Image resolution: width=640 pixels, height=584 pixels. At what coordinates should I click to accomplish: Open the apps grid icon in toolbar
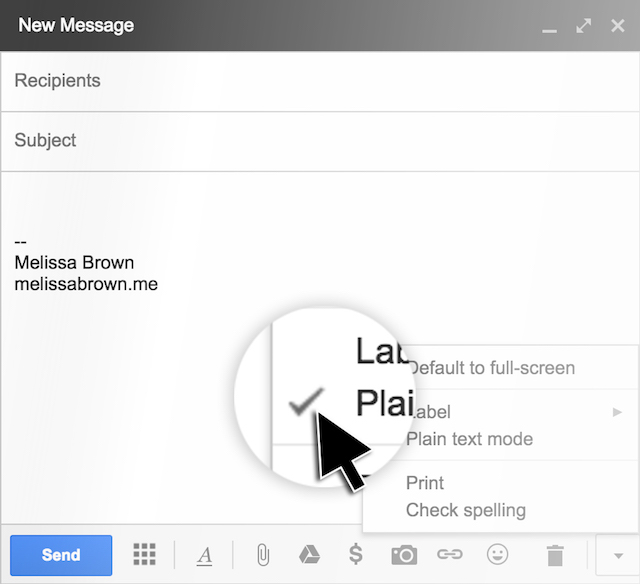145,554
